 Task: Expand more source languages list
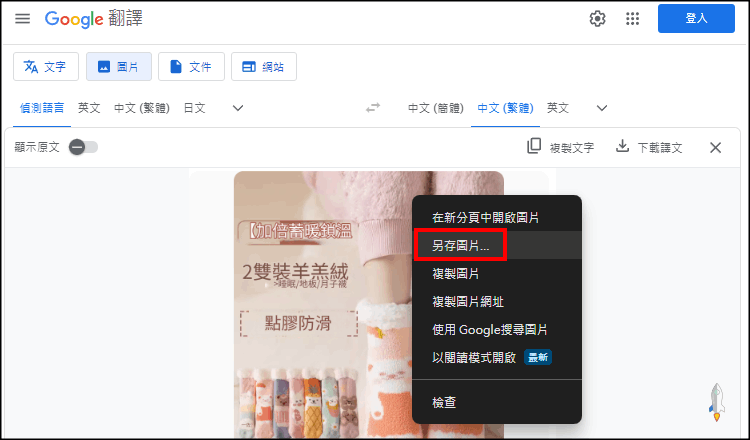[238, 108]
